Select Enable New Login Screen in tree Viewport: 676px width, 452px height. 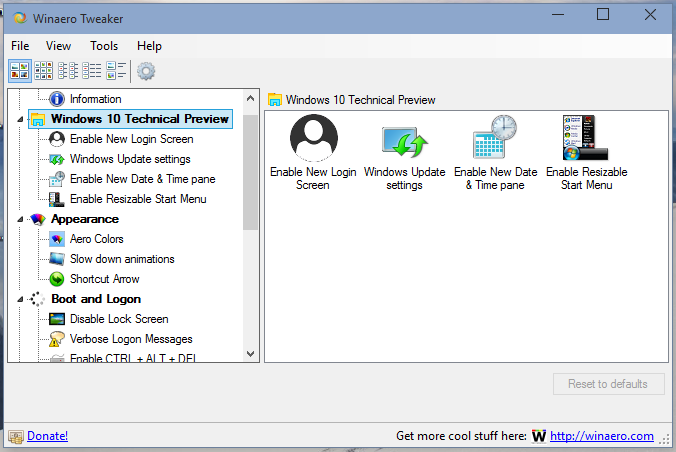pos(131,139)
